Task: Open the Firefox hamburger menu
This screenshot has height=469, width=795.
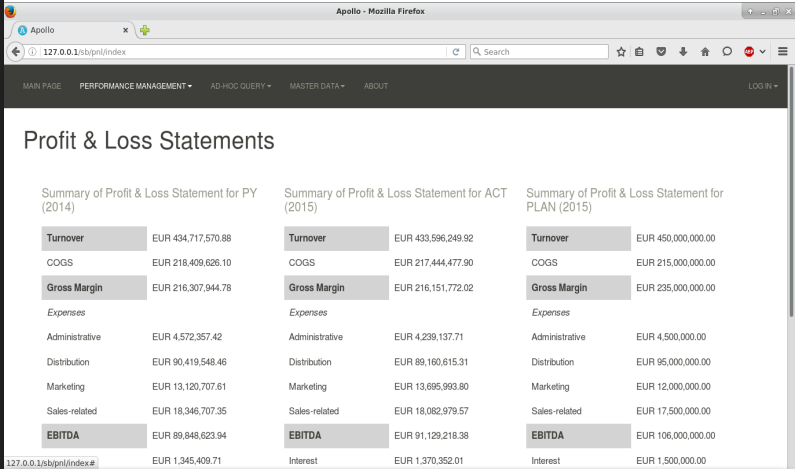Action: pos(782,52)
